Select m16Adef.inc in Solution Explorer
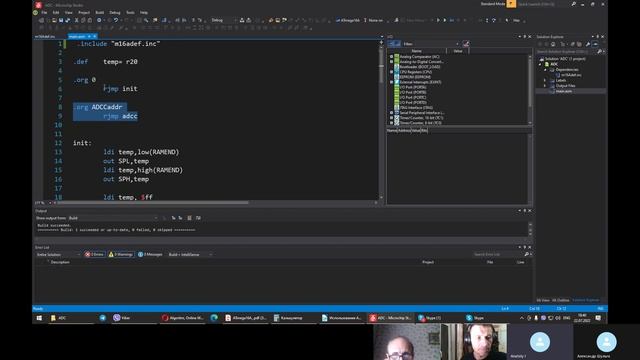 (x=571, y=75)
